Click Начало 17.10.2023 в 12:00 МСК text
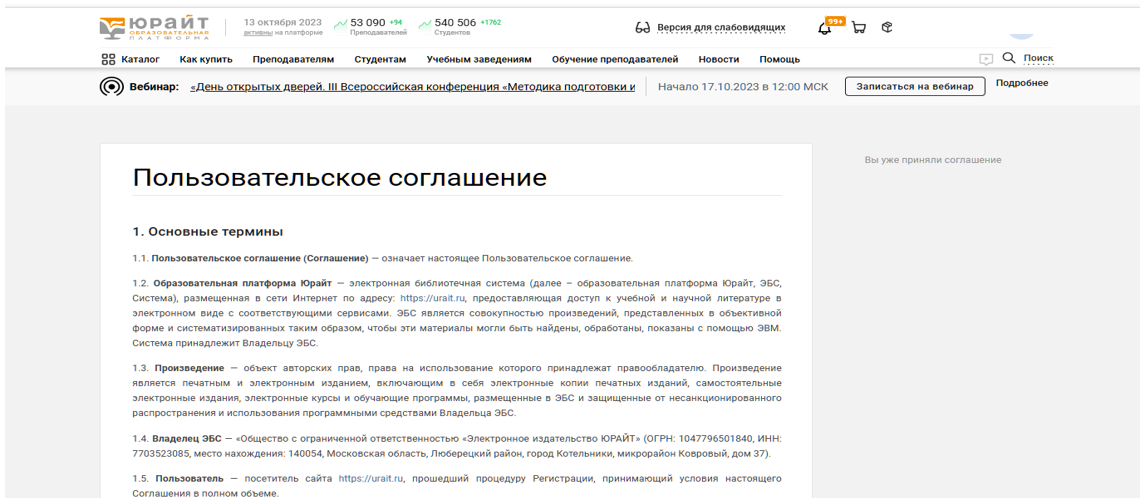 (743, 86)
